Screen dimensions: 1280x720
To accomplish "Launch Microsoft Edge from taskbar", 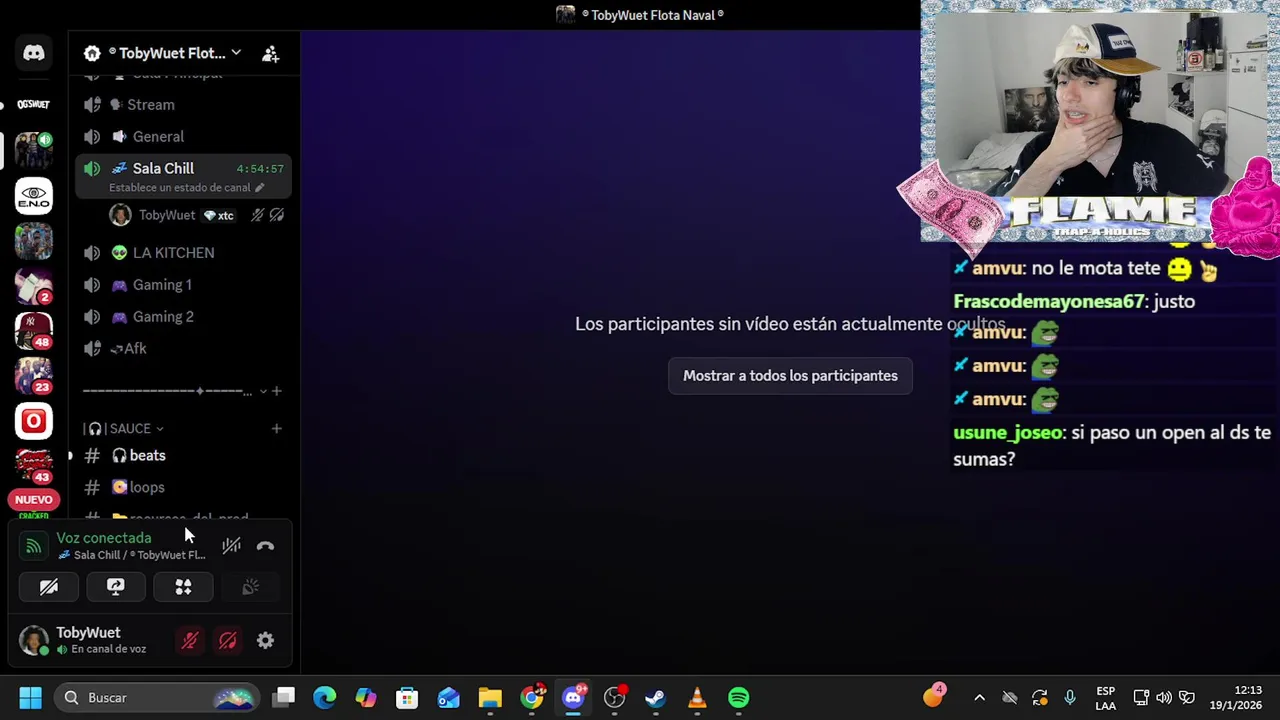I will (x=325, y=698).
